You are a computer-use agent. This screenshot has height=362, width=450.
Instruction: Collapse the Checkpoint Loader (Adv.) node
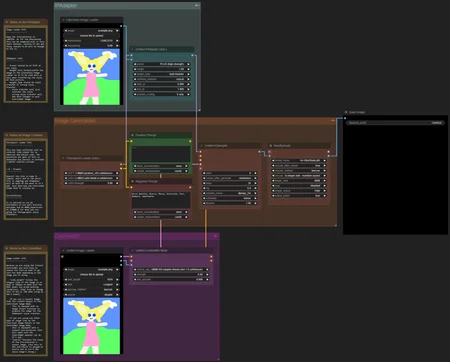63,158
